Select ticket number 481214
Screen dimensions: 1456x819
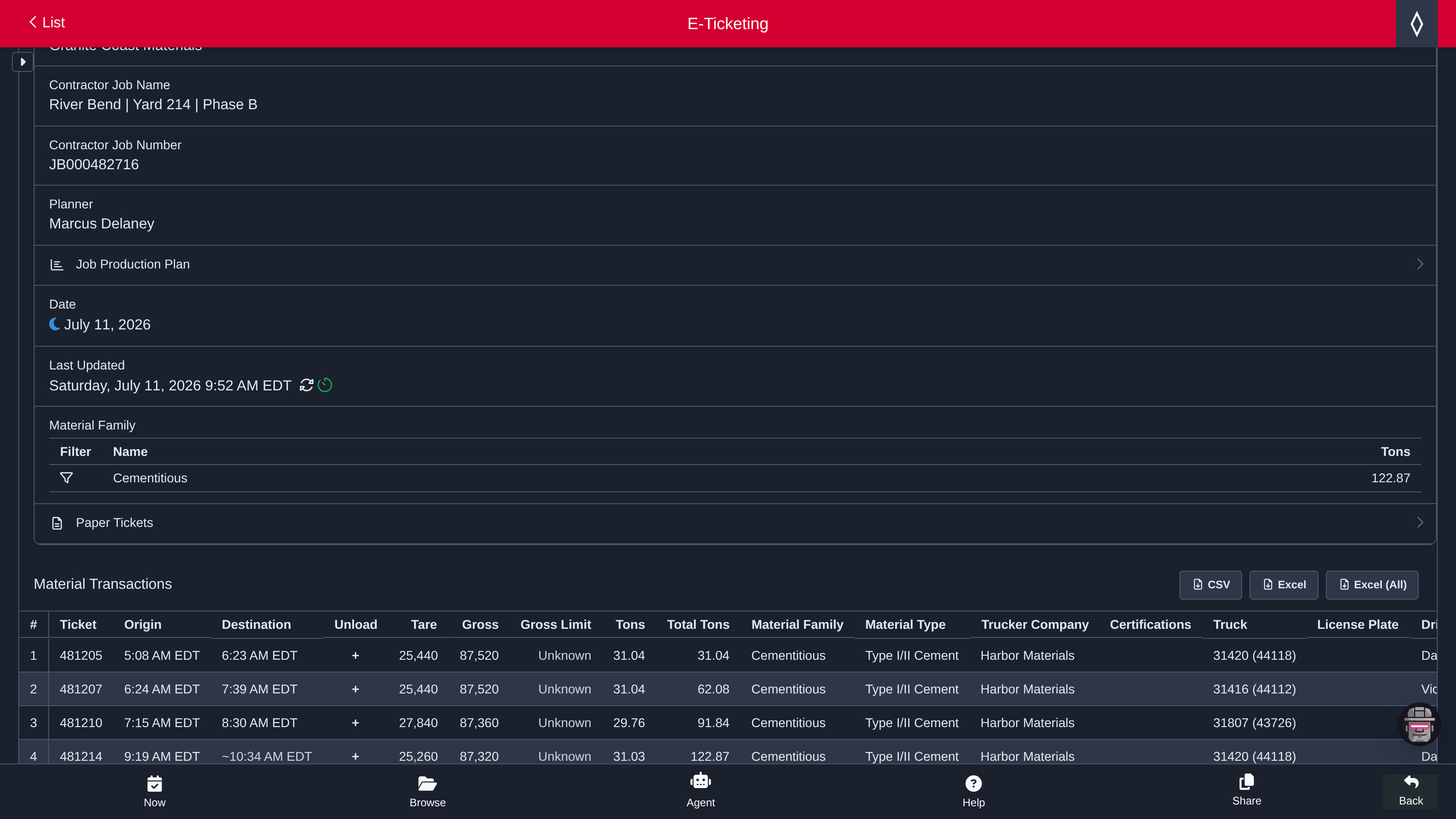[x=81, y=756]
